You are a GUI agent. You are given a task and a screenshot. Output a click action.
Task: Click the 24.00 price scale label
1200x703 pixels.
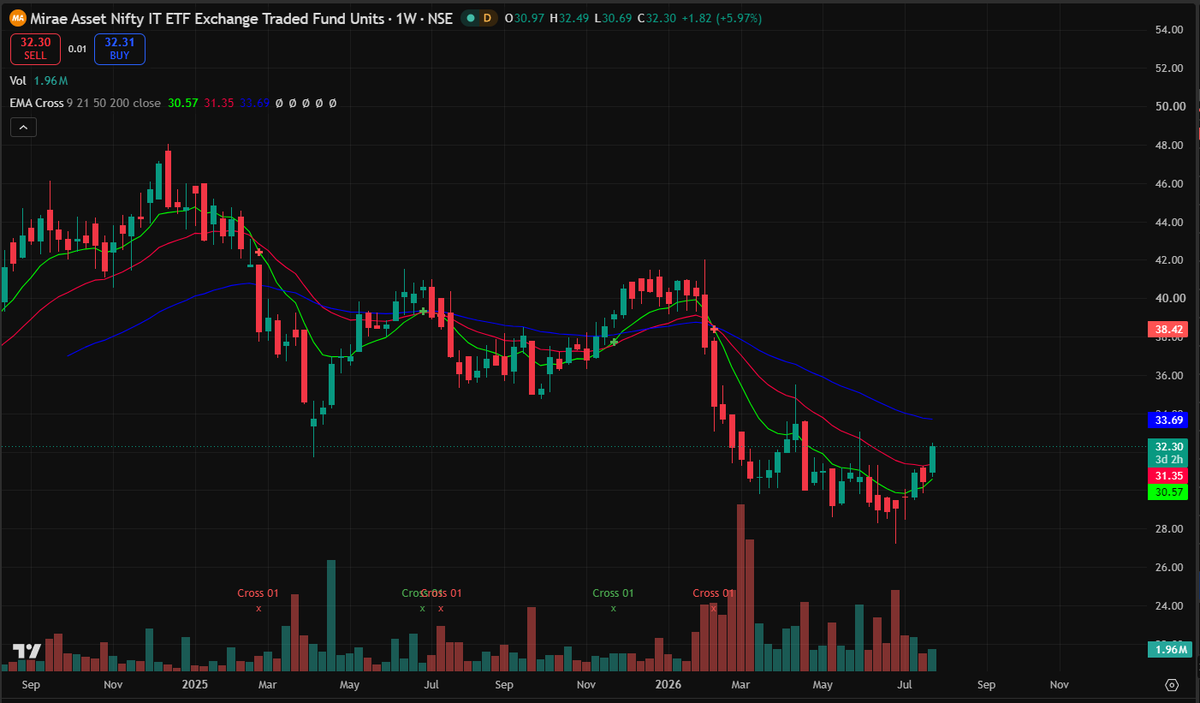point(1170,606)
